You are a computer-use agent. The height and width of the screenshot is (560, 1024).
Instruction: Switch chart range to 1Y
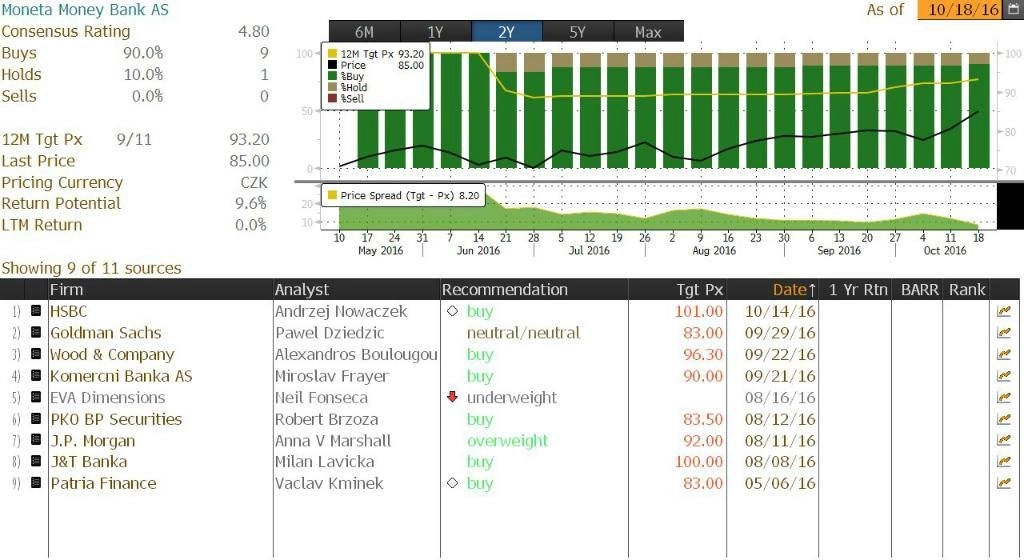[435, 31]
